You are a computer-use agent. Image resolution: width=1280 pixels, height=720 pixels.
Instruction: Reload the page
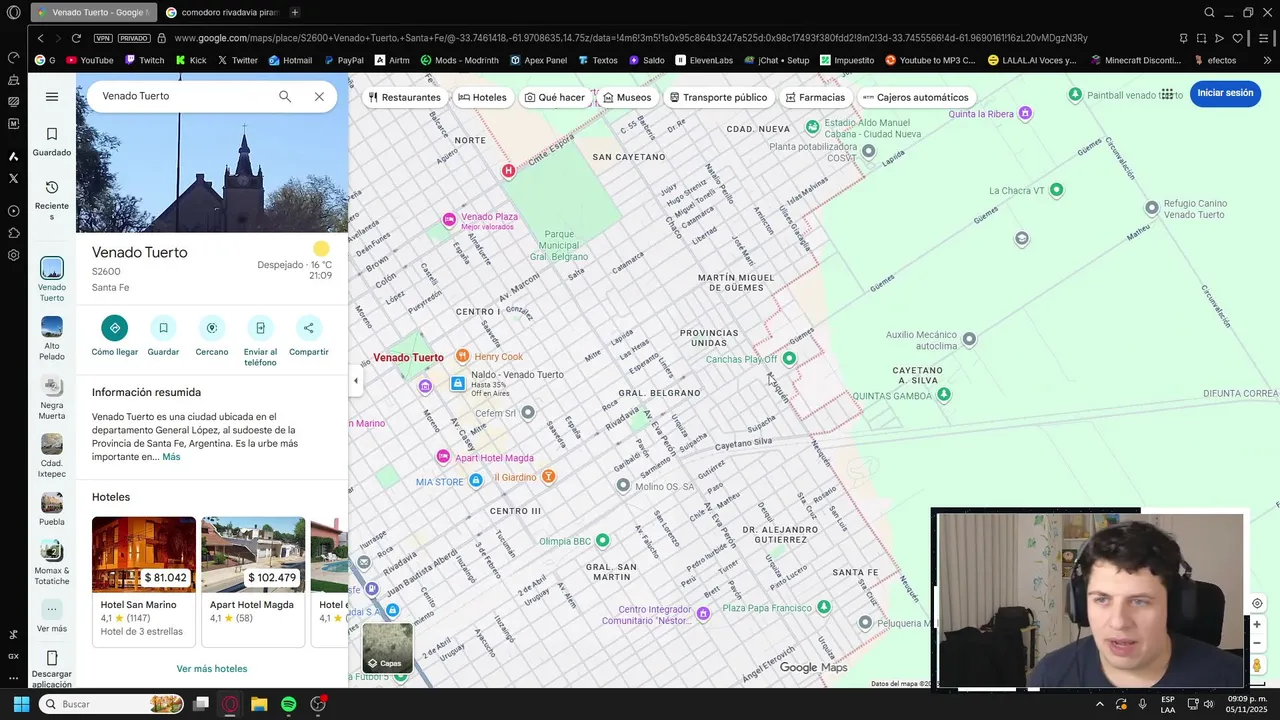(76, 38)
